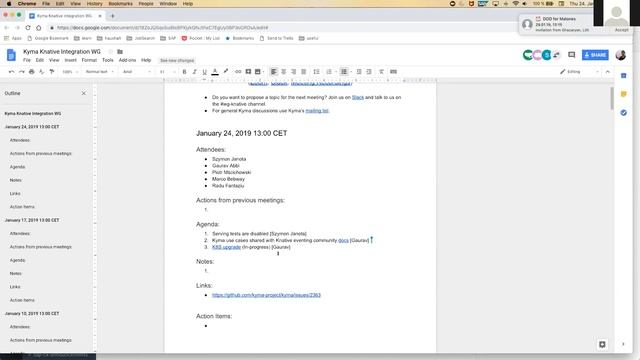This screenshot has width=640, height=360.
Task: Click the See new changes button
Action: 177,60
